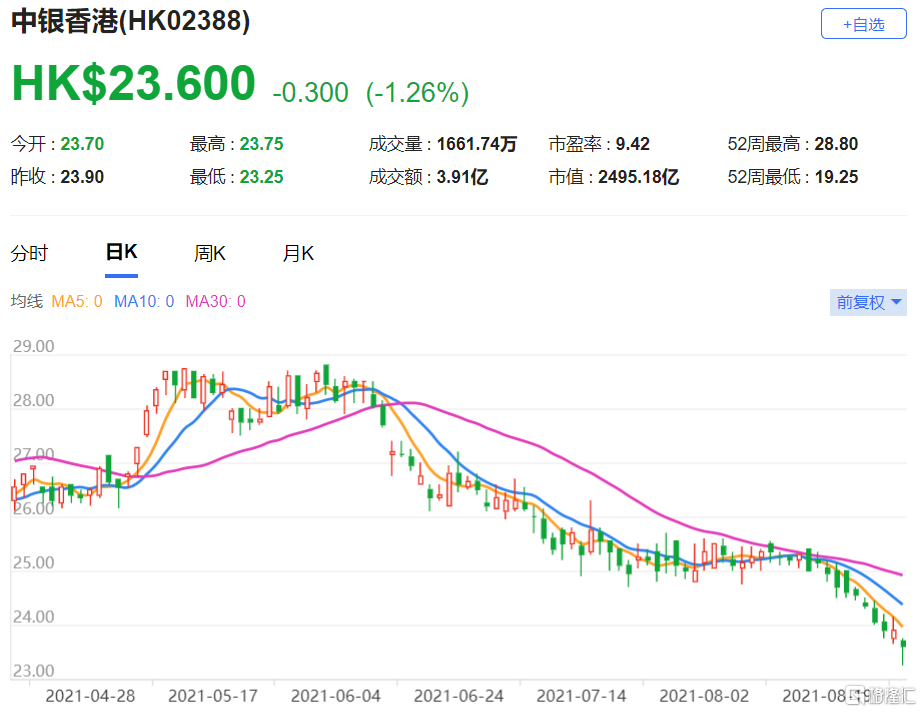Click the 2021-05-17 date axis label
923x713 pixels.
pos(213,696)
